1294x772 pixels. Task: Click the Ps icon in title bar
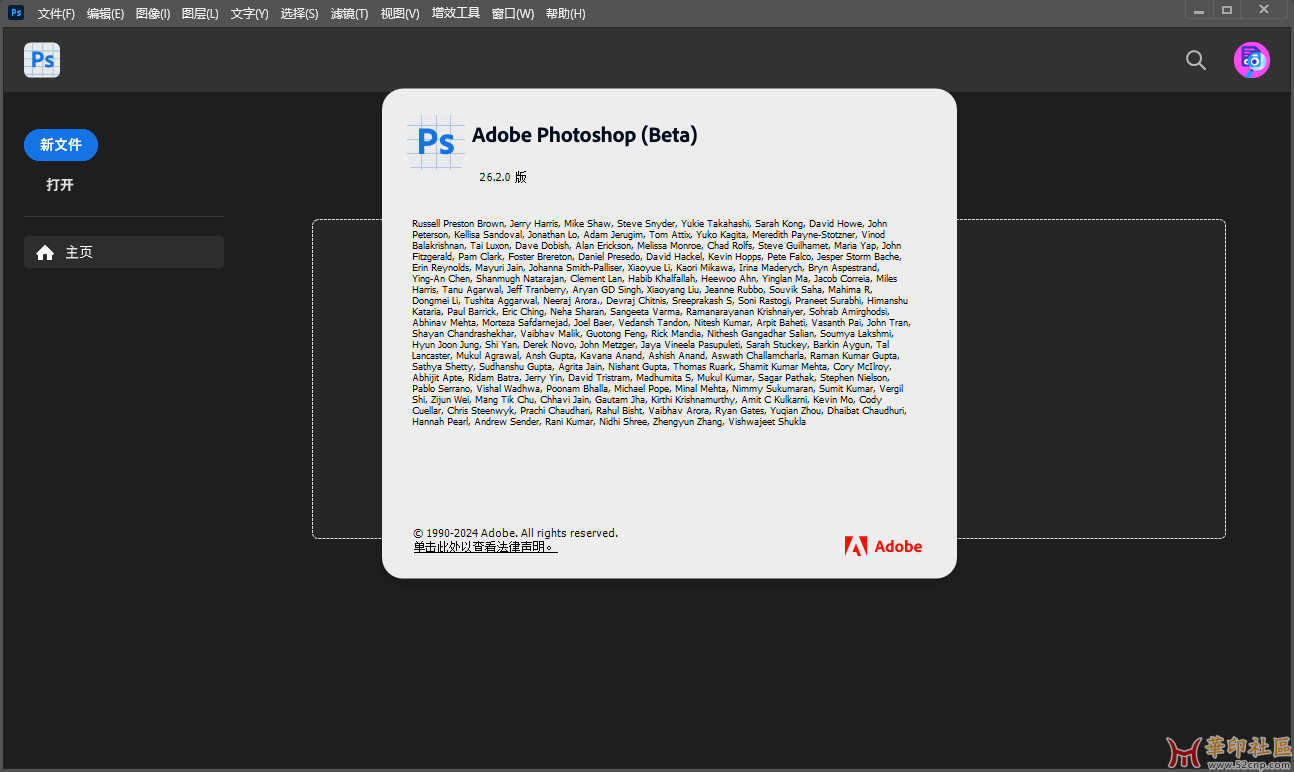(16, 13)
